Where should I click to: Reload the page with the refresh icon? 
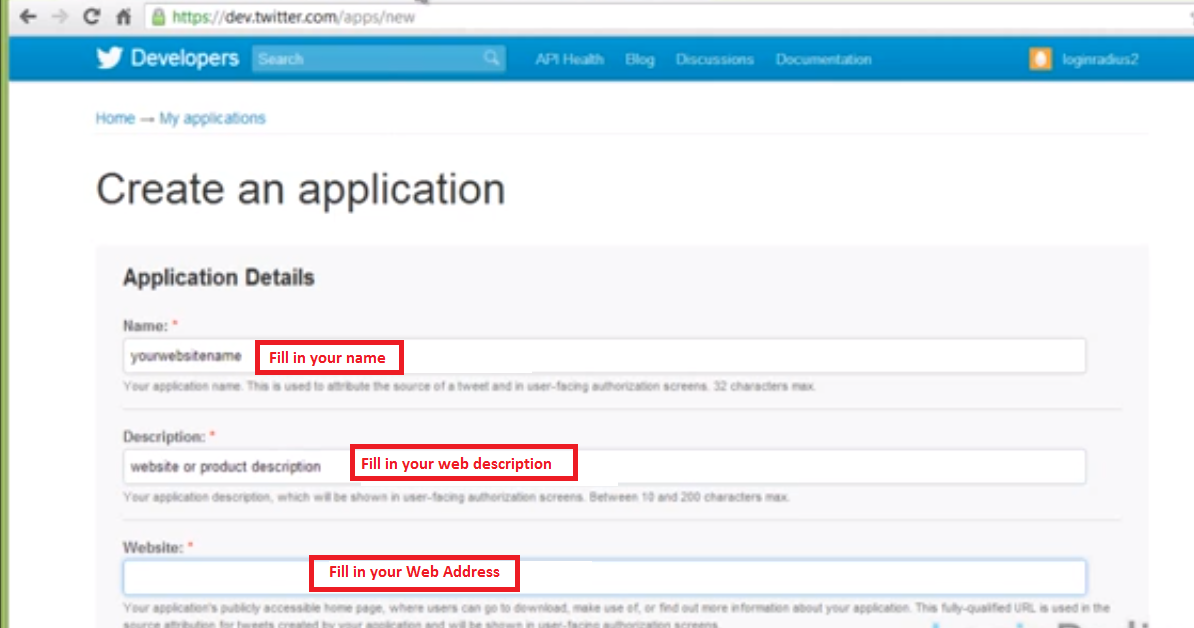tap(91, 17)
